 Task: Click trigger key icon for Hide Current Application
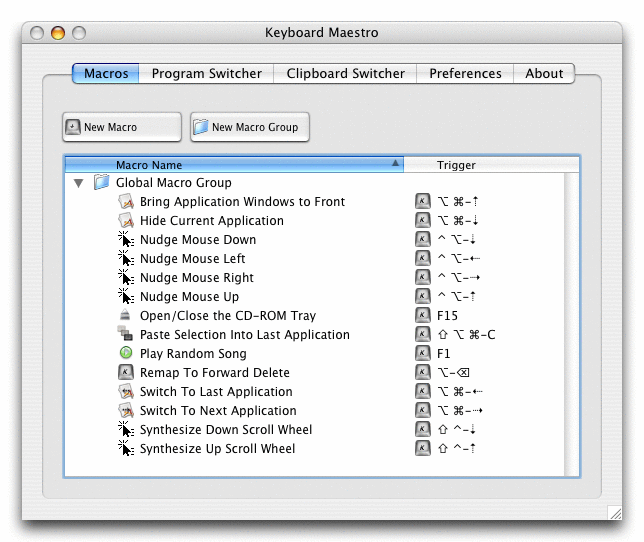point(423,220)
